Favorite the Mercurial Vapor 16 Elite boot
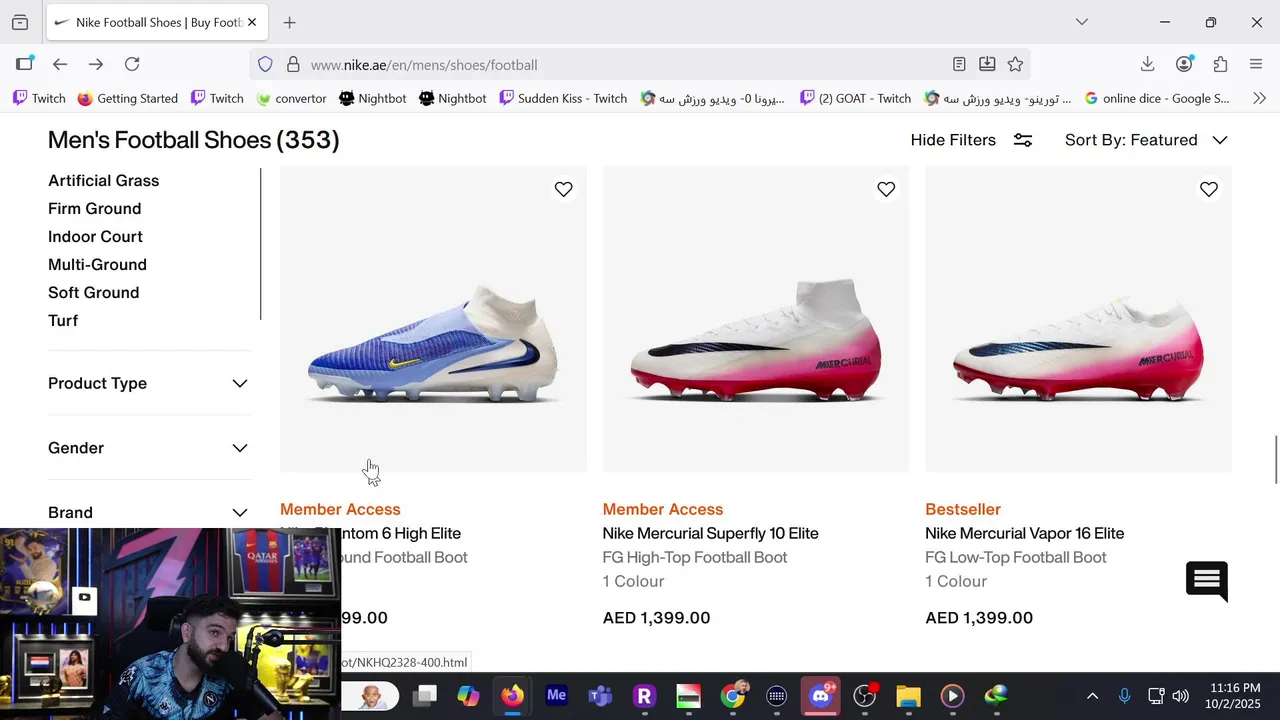The image size is (1280, 720). pyautogui.click(x=1209, y=189)
